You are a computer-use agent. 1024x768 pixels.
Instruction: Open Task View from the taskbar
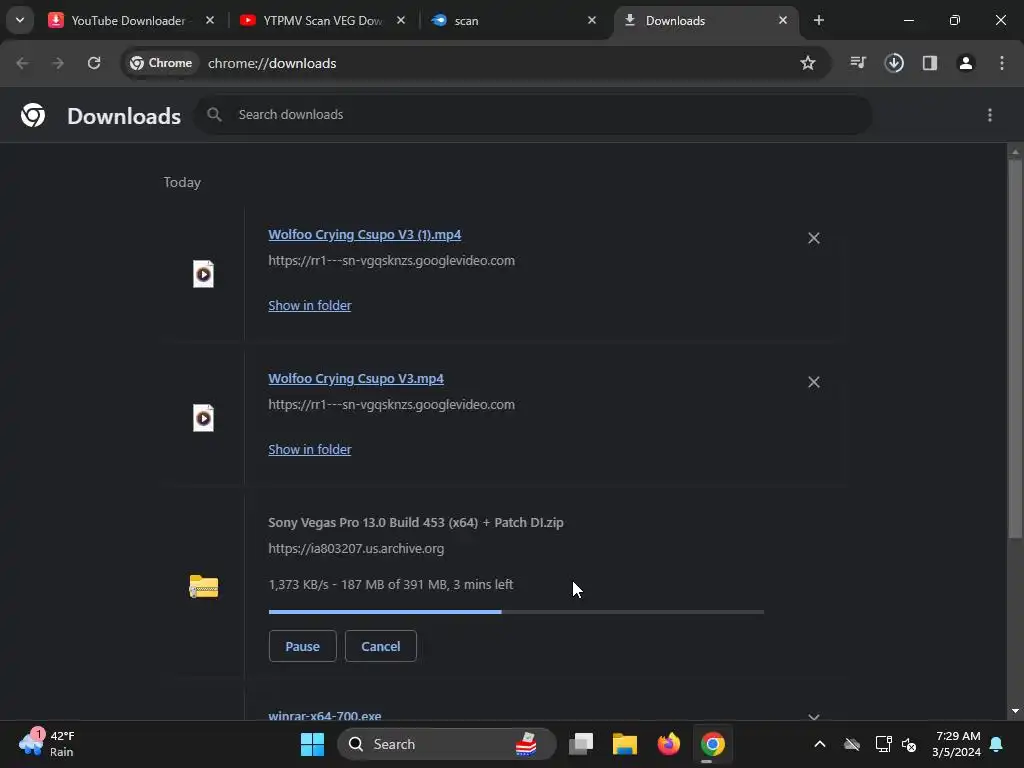[581, 744]
